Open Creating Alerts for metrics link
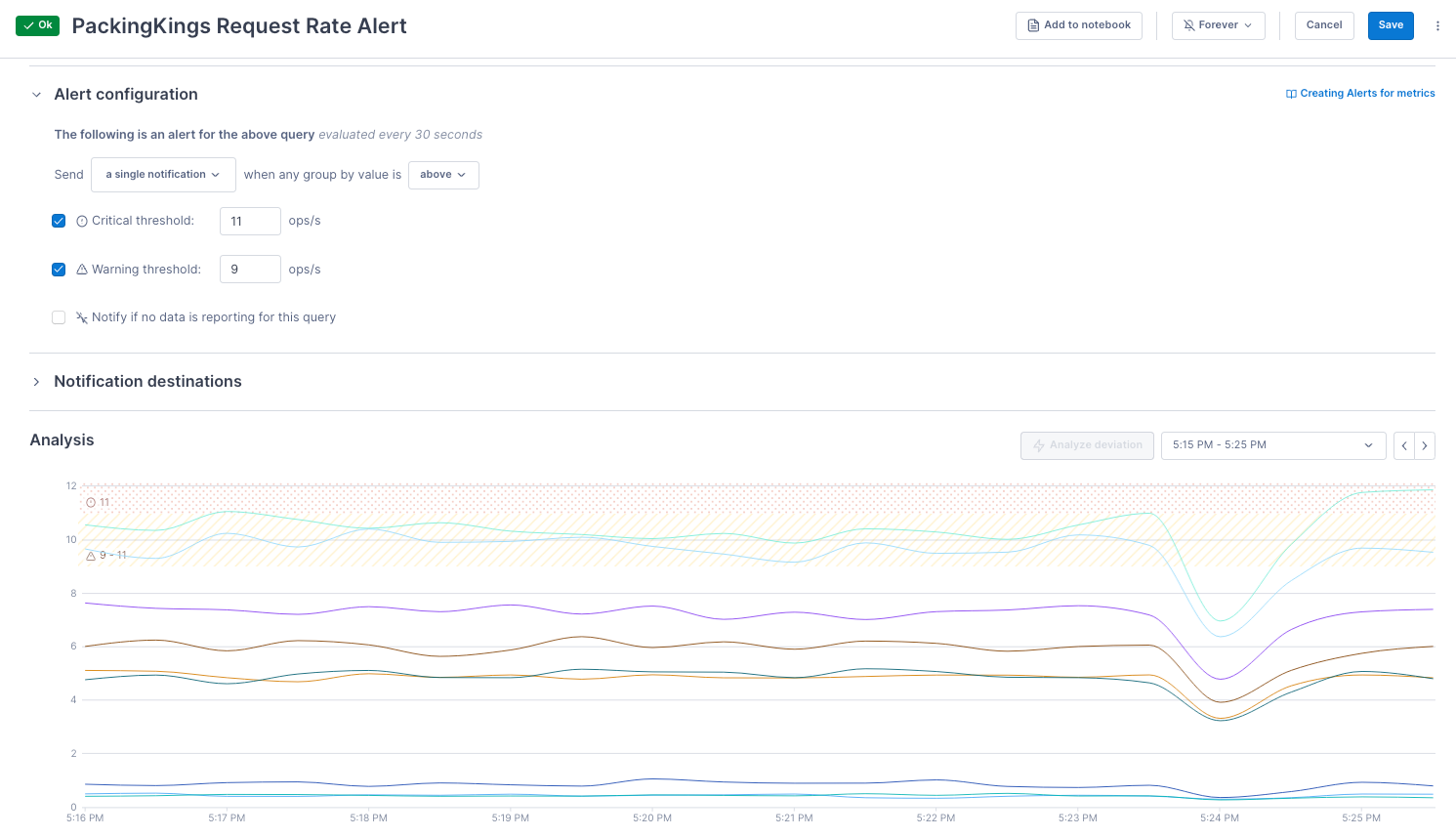The height and width of the screenshot is (837, 1456). [1360, 94]
